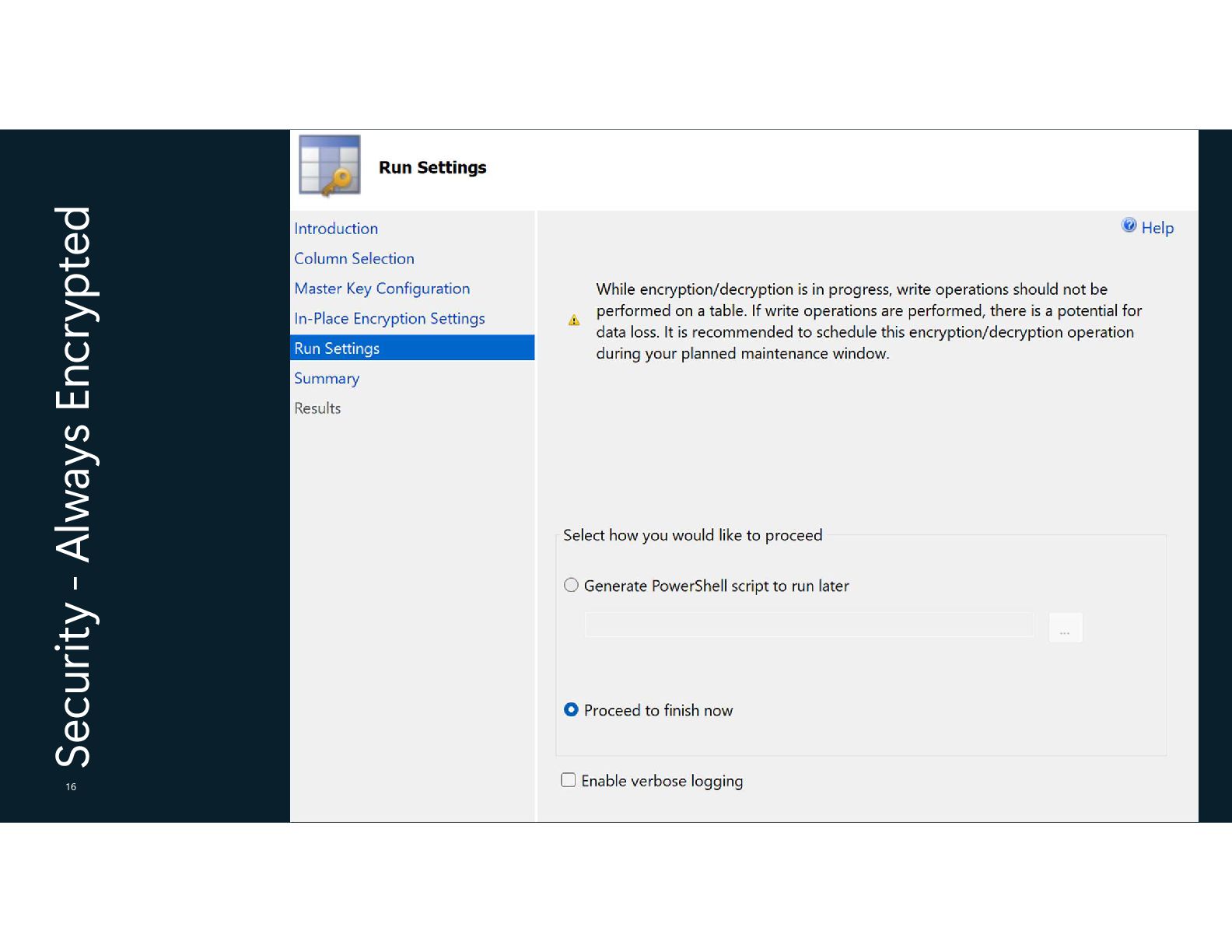Click the blue Help question mark icon

coord(1129,226)
